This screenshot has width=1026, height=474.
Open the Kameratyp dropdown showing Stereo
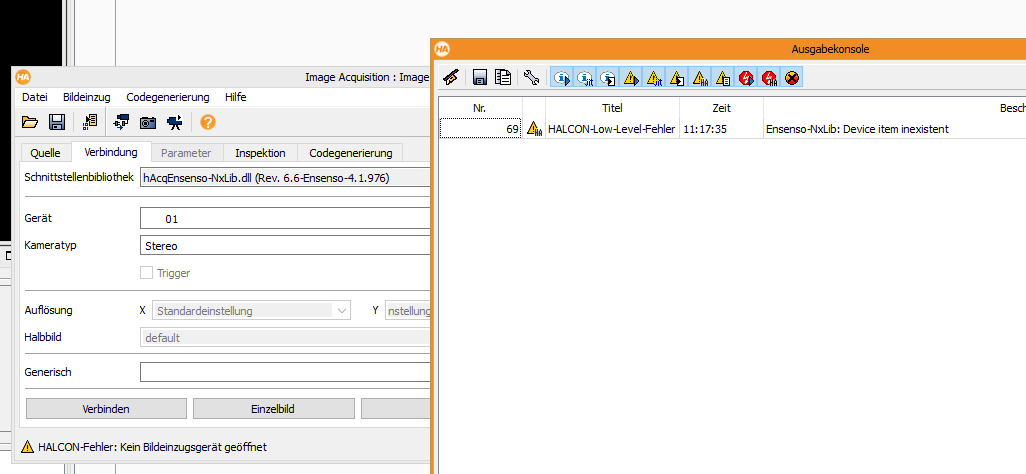tap(285, 246)
